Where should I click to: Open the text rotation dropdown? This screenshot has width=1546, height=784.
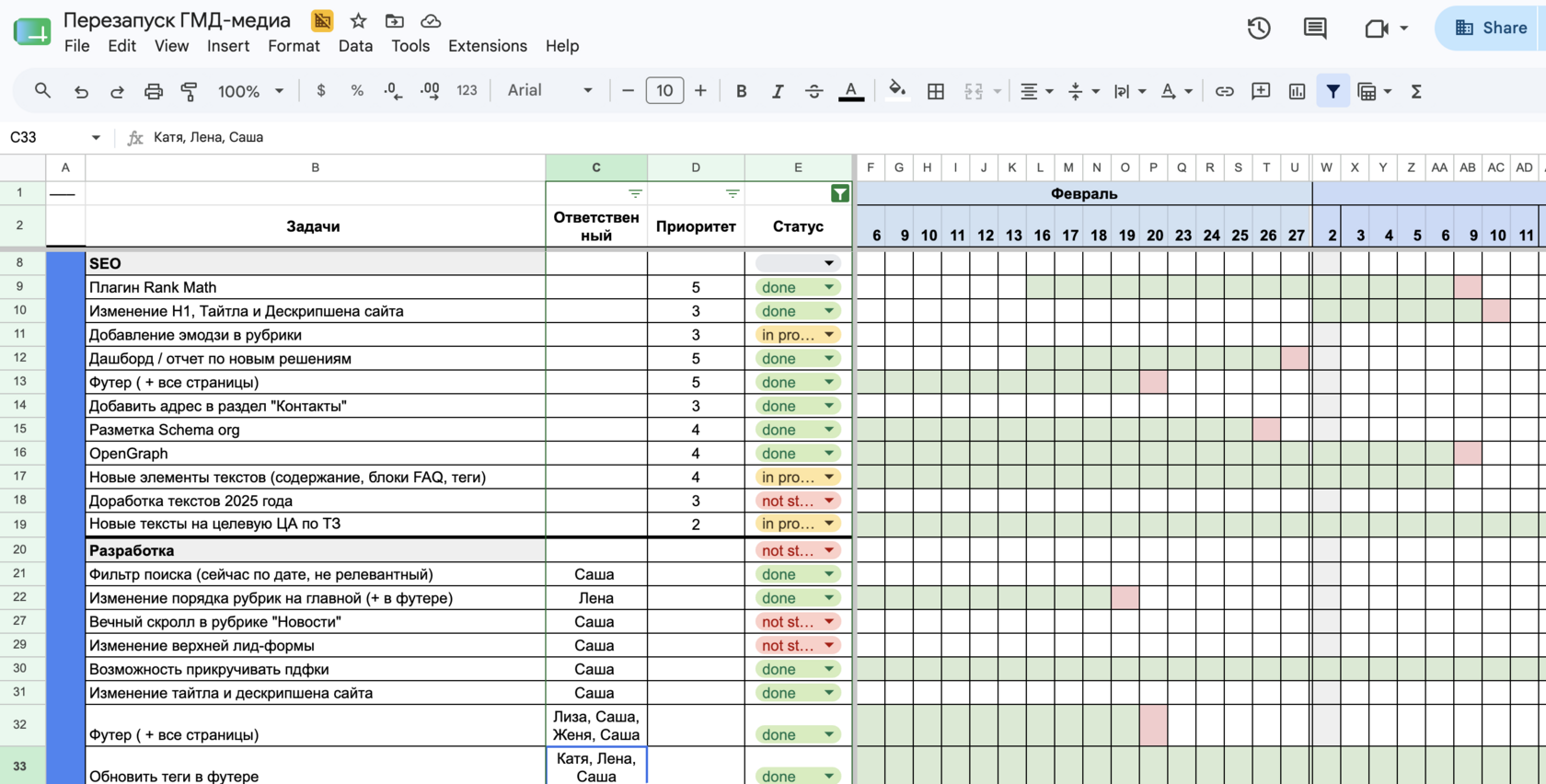(1176, 91)
